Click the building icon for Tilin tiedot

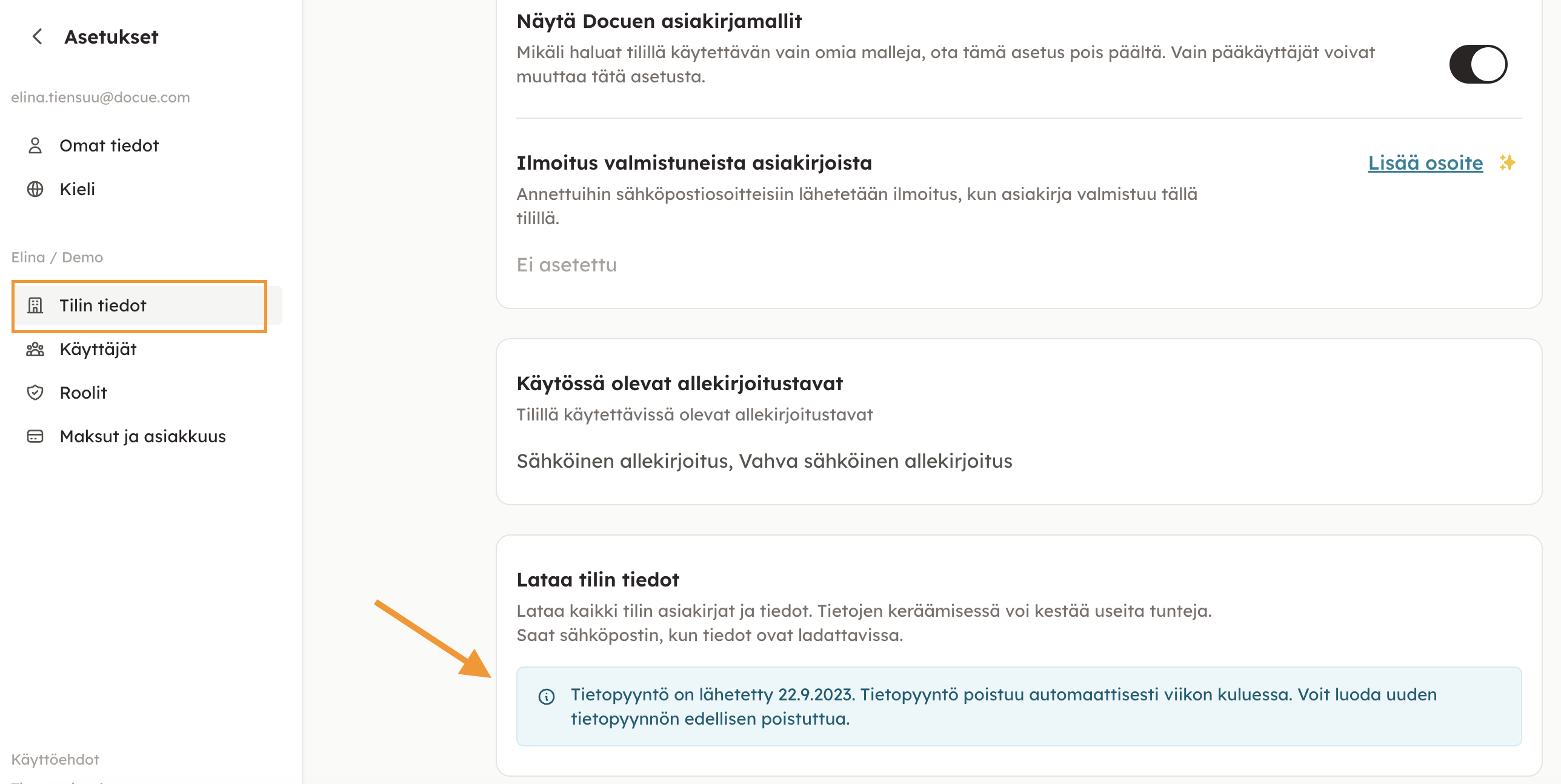(x=35, y=305)
